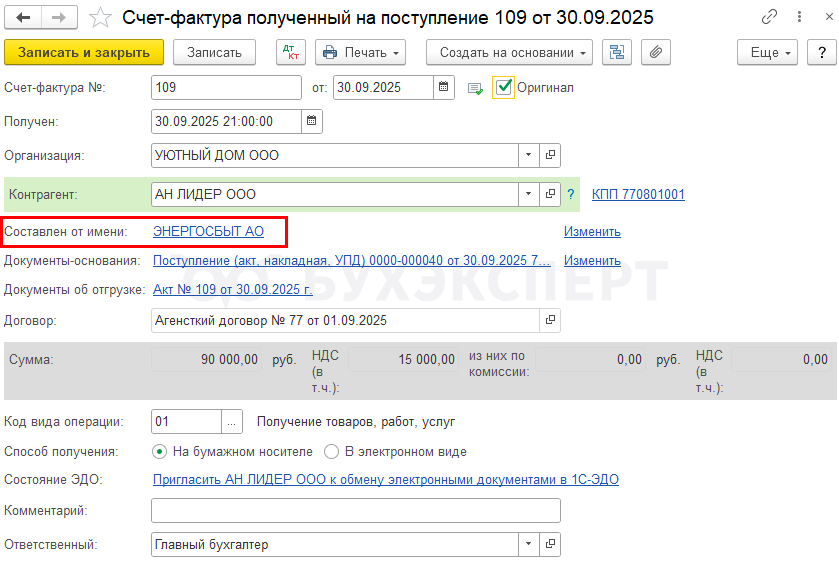This screenshot has width=839, height=564.
Task: Copy link to document using chain icon
Action: (x=769, y=17)
